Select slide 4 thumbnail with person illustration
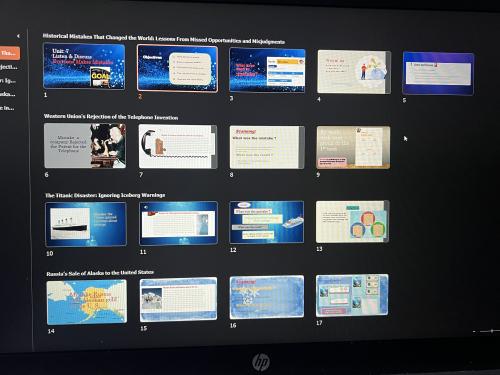The image size is (500, 375). click(x=354, y=72)
